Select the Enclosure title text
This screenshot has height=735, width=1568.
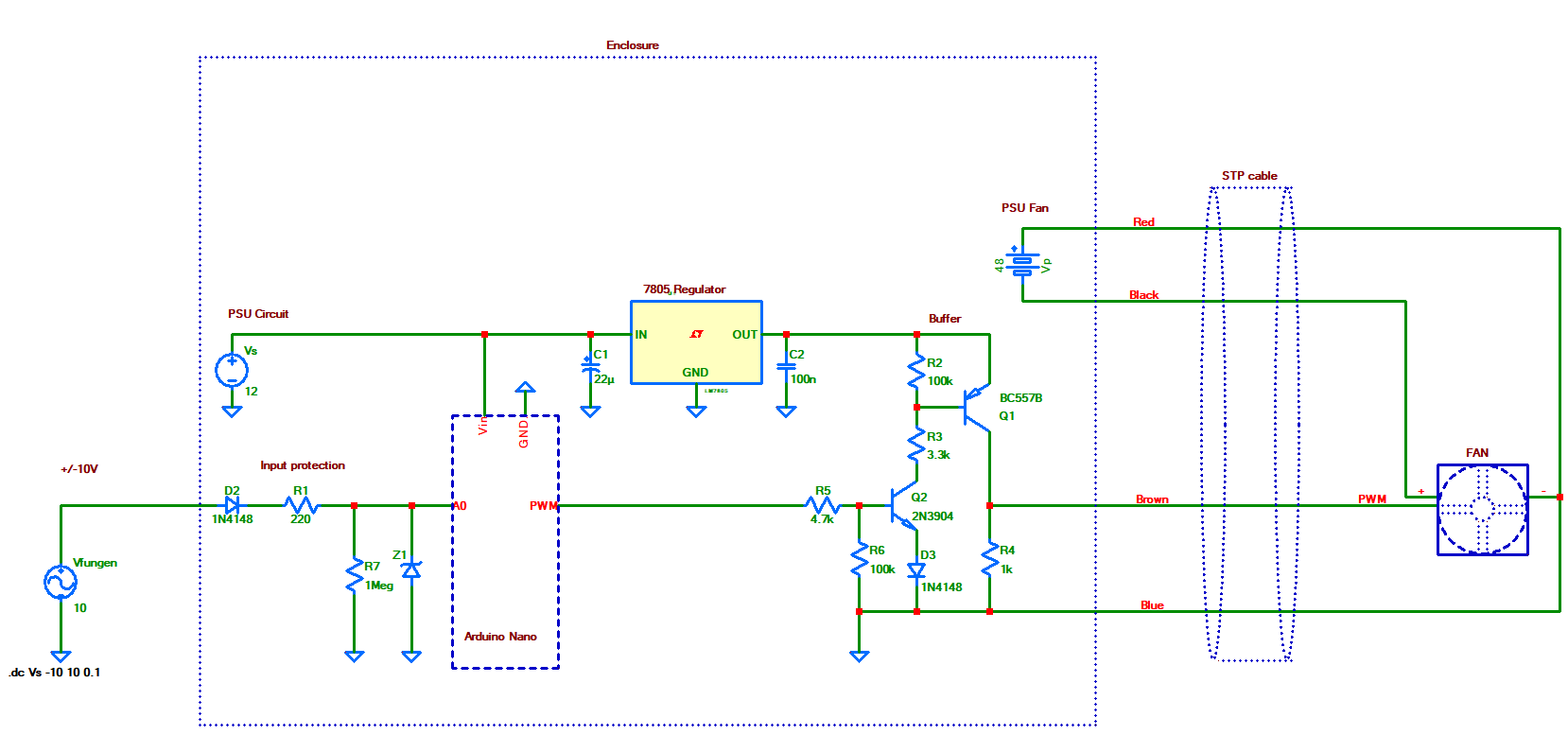(x=633, y=45)
